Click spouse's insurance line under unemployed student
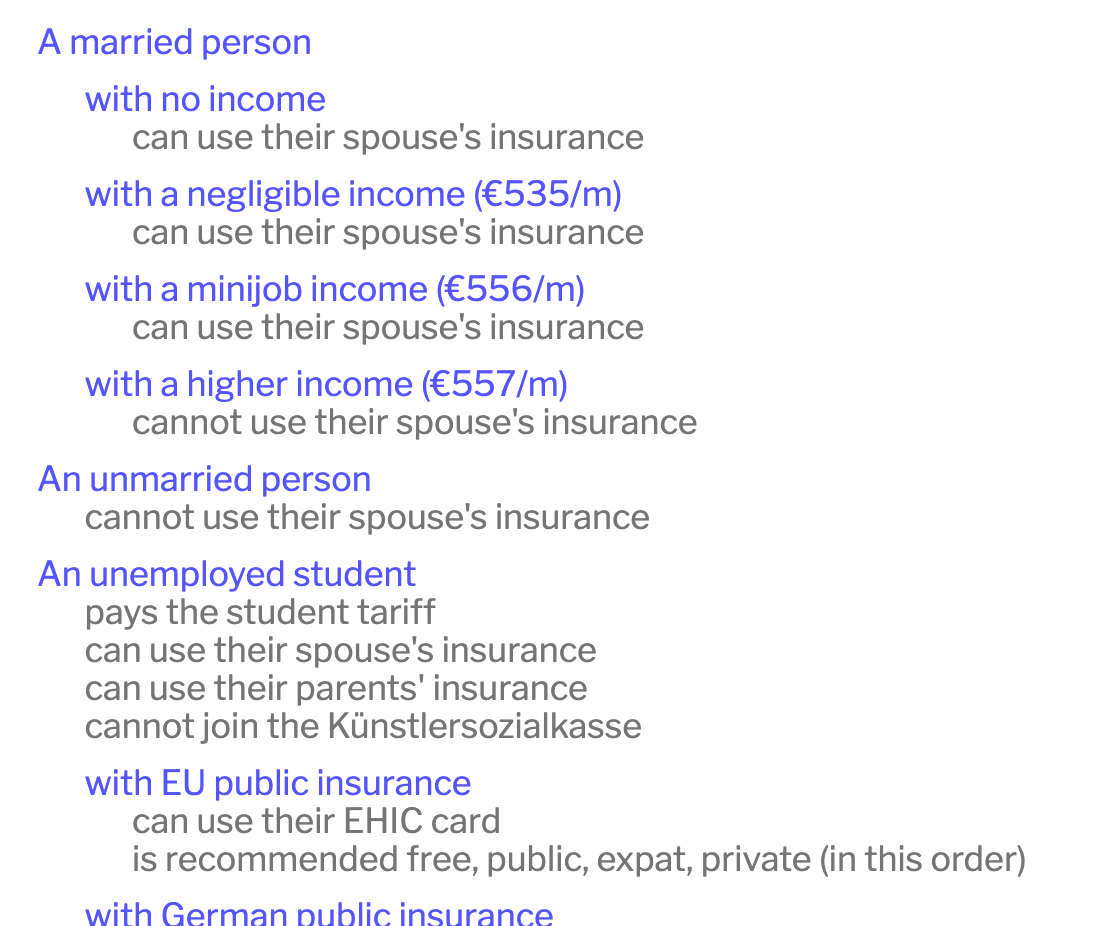This screenshot has height=926, width=1120. coord(340,650)
